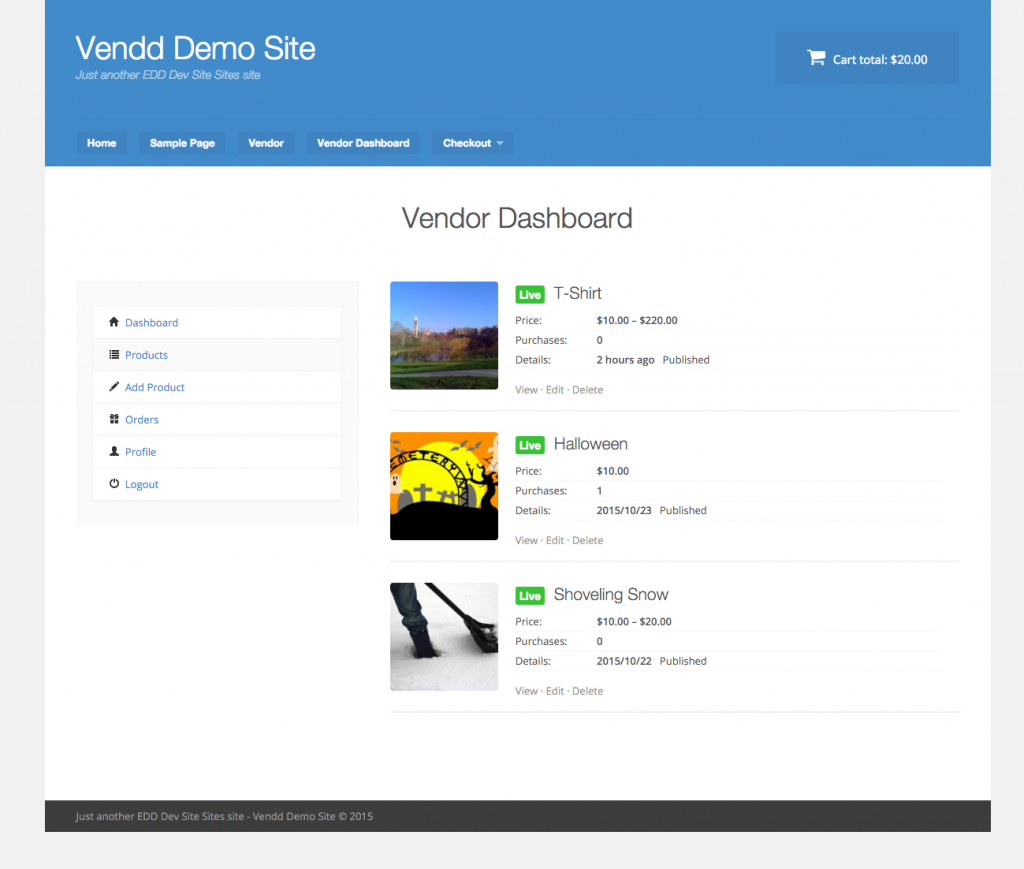Open the Sample Page navigation item
The height and width of the screenshot is (869, 1024).
pyautogui.click(x=182, y=143)
